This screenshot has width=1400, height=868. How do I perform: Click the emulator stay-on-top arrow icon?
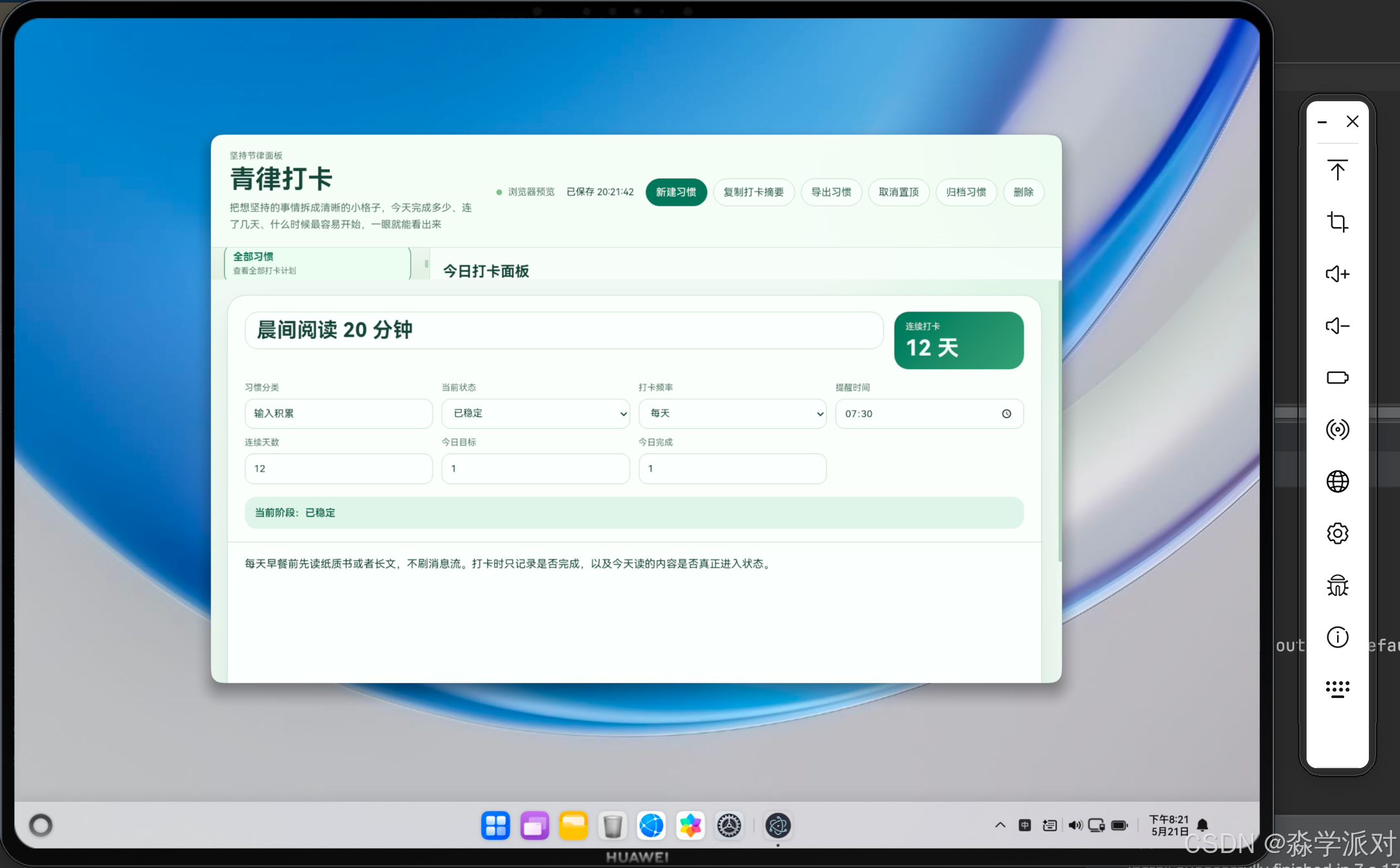coord(1337,171)
